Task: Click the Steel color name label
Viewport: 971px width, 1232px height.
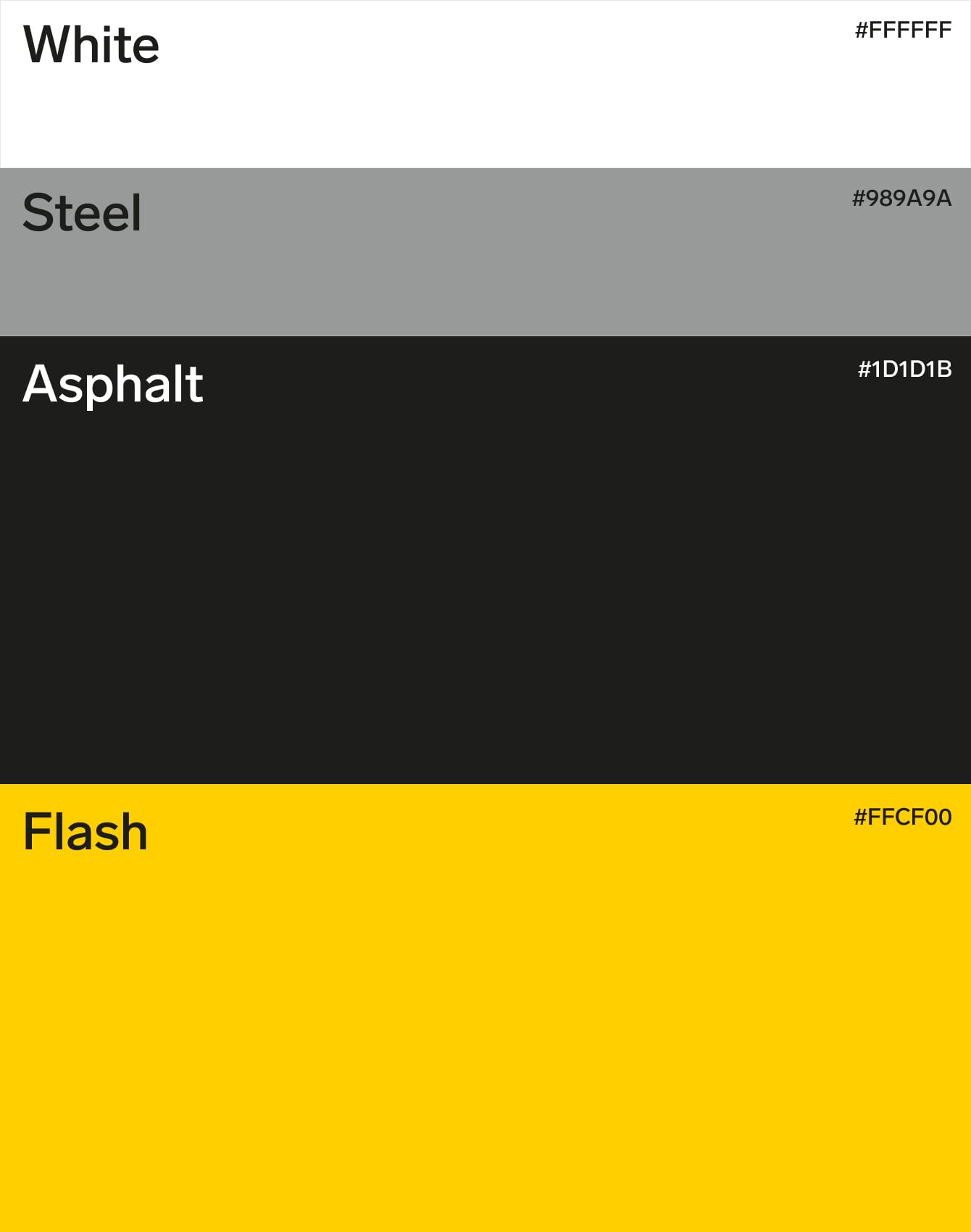Action: [x=82, y=213]
